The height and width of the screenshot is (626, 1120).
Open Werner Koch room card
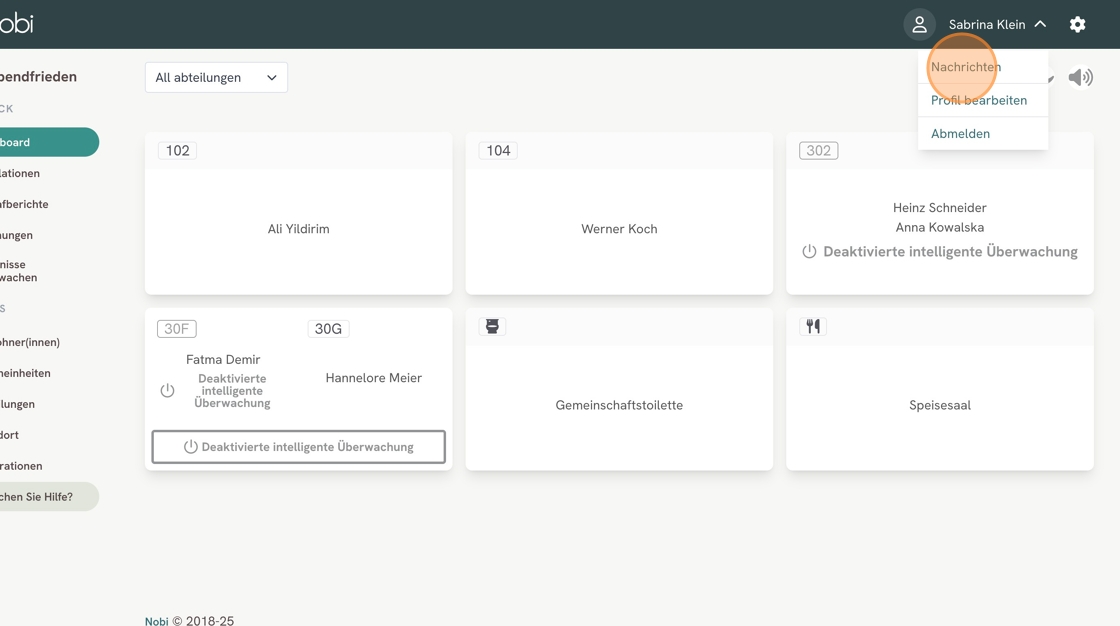click(x=619, y=214)
